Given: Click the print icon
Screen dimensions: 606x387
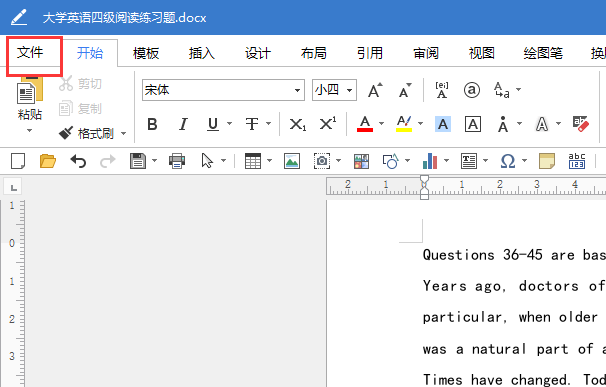Looking at the screenshot, I should pos(177,161).
